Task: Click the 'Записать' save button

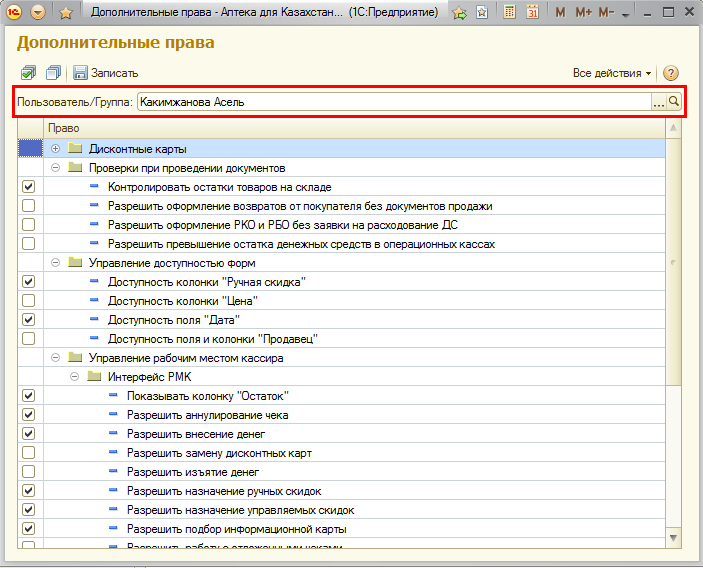Action: [105, 73]
